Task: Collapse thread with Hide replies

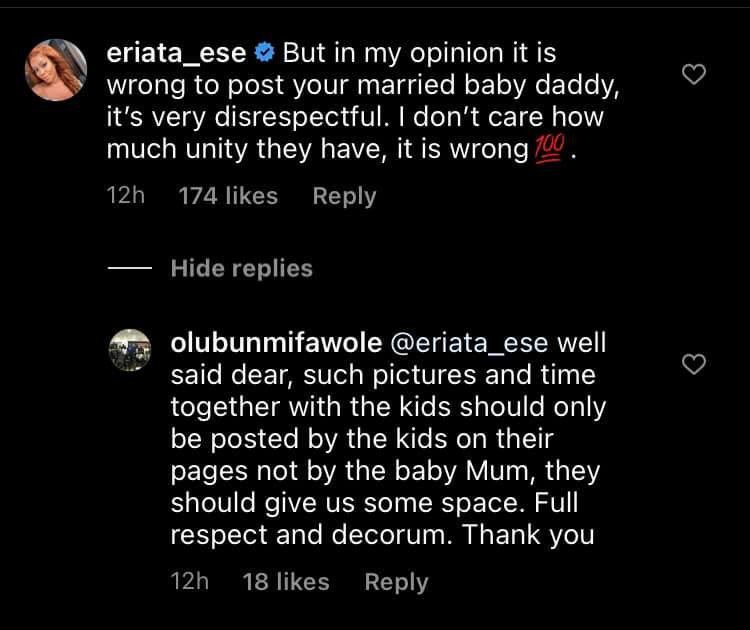Action: [241, 268]
